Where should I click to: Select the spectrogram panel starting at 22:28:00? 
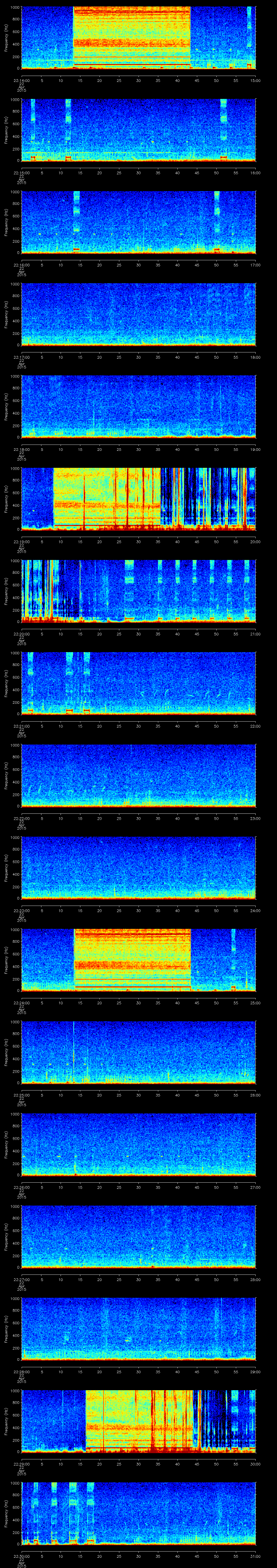[x=139, y=1329]
